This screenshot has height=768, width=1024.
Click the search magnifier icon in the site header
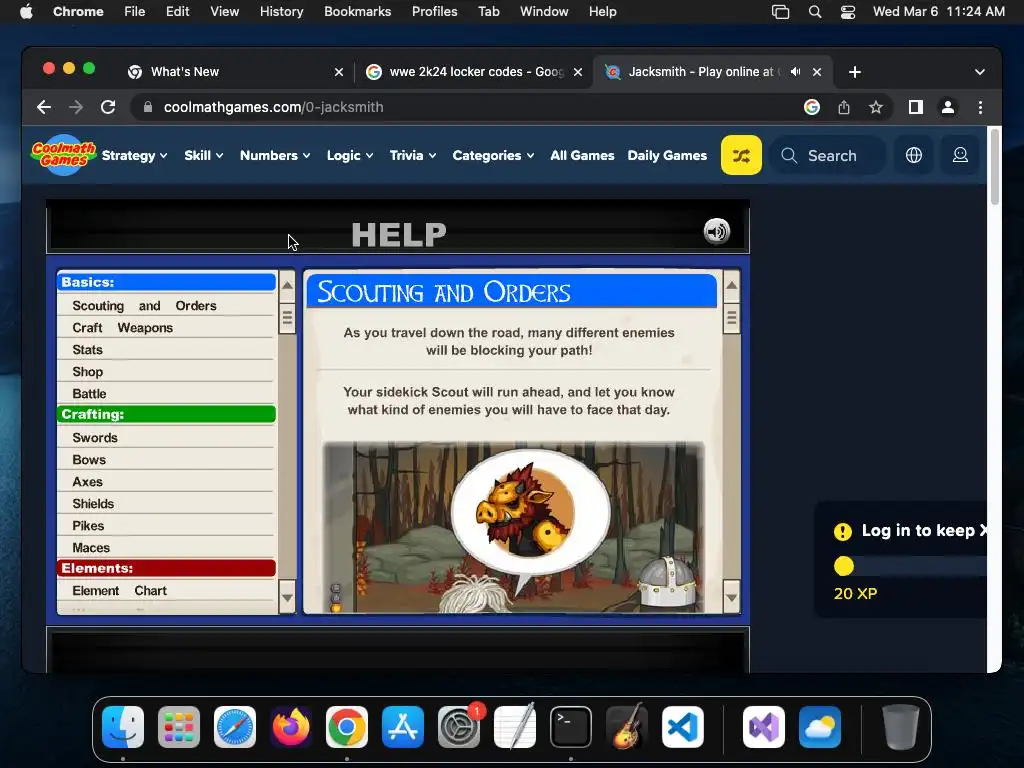coord(789,155)
